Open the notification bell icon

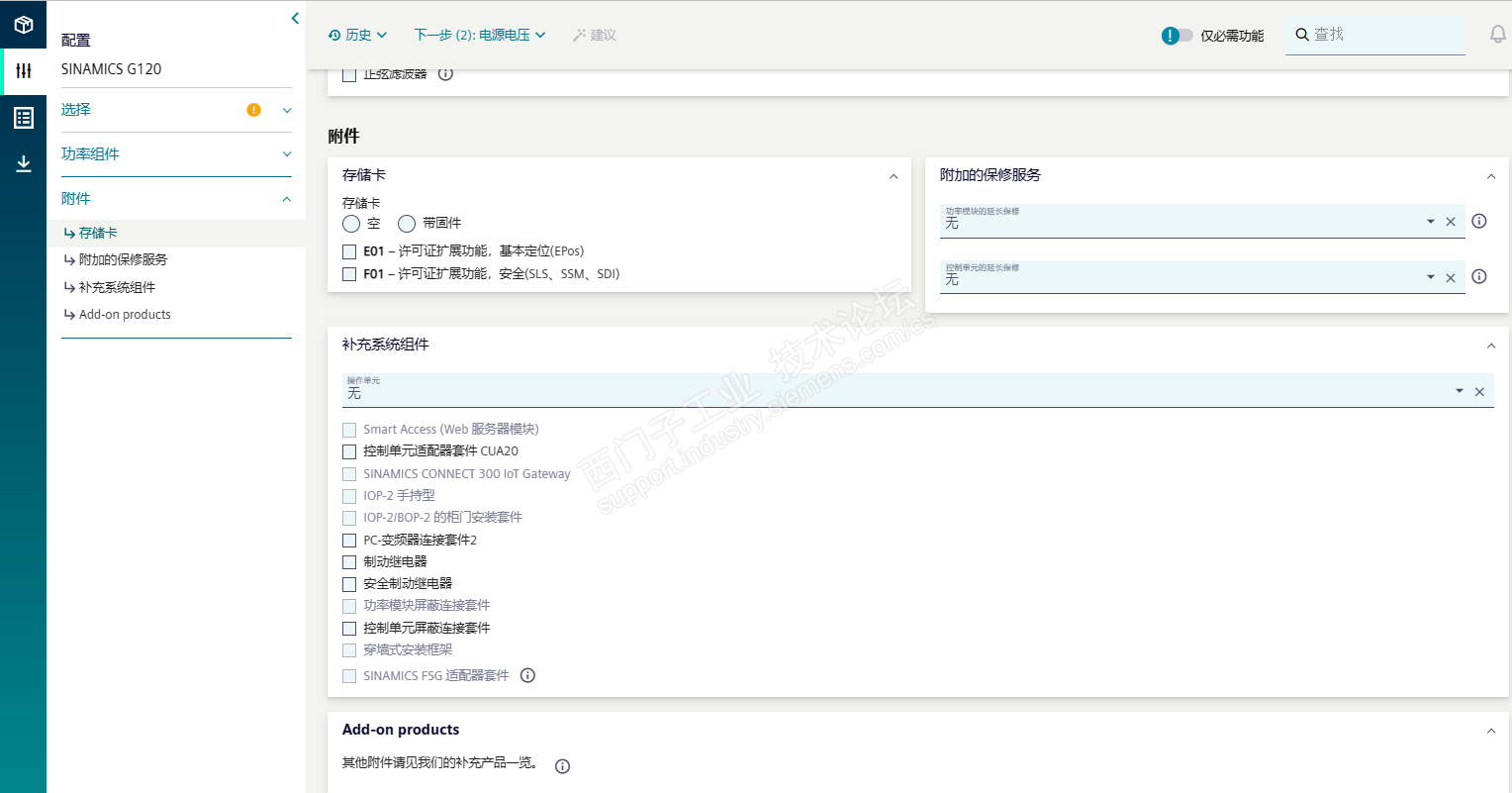1498,35
